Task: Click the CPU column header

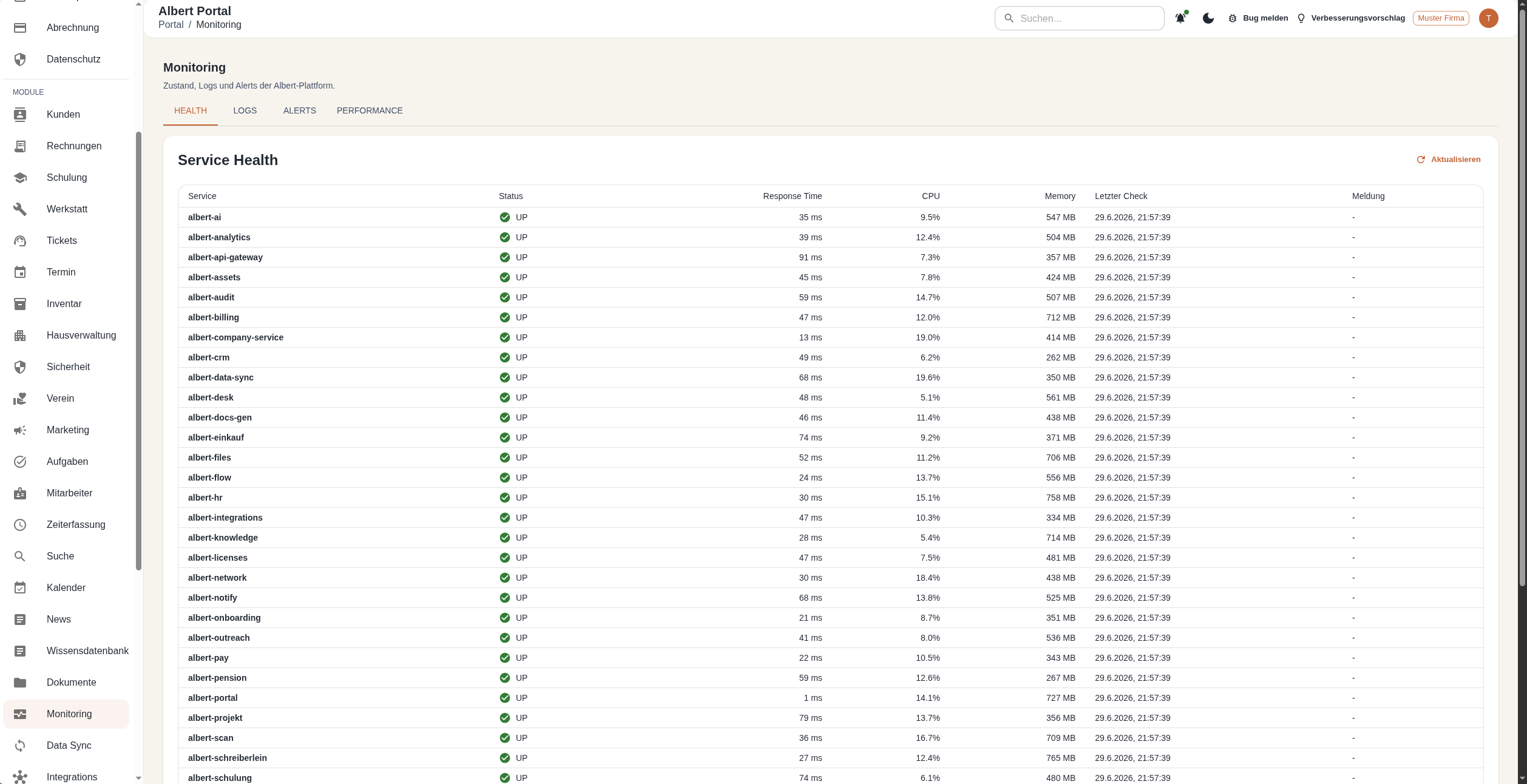Action: pyautogui.click(x=931, y=196)
